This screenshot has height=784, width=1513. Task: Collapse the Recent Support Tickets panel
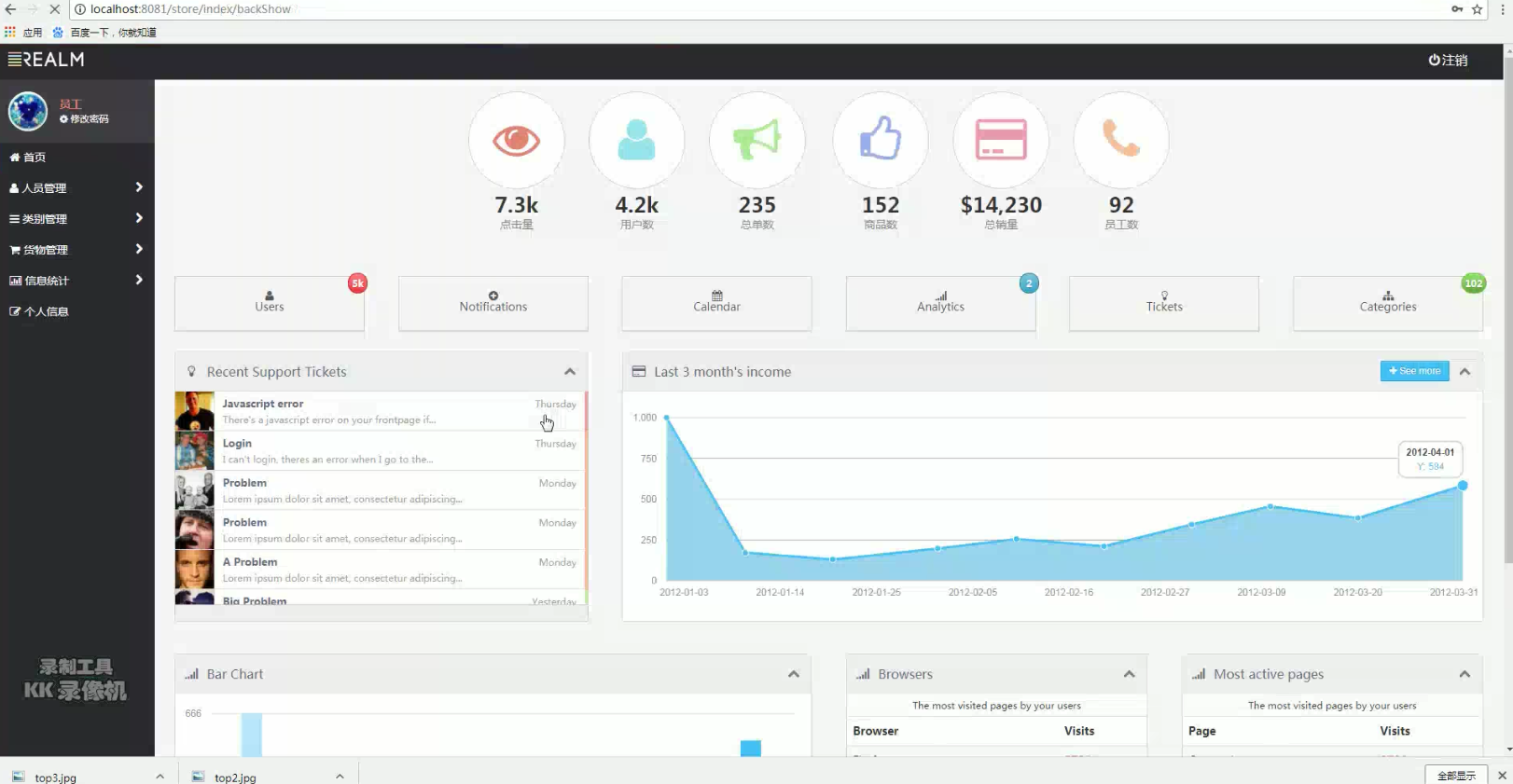(570, 372)
